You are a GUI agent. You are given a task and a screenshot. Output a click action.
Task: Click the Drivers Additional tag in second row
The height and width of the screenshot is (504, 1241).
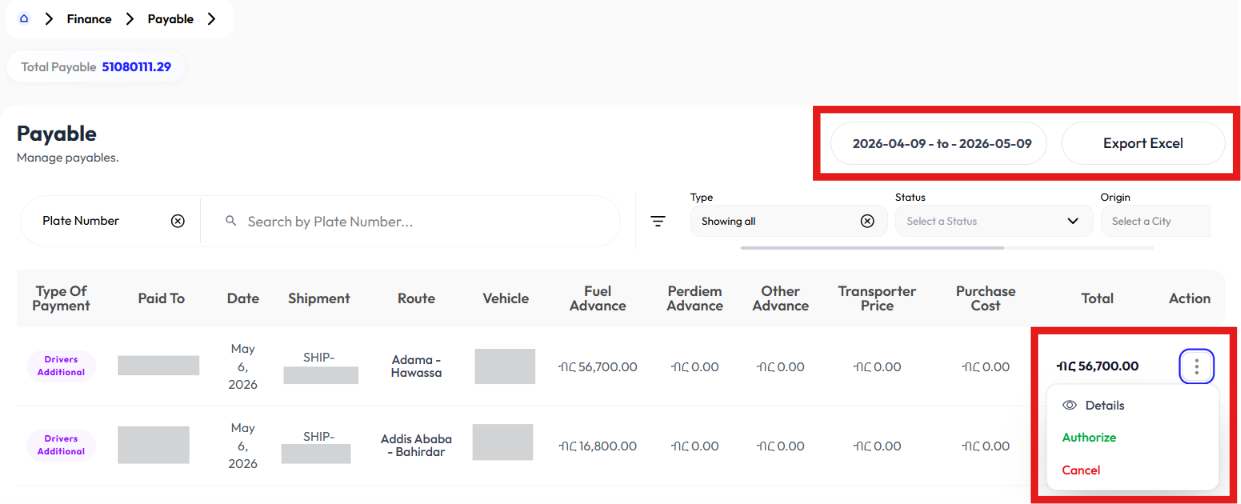[61, 445]
